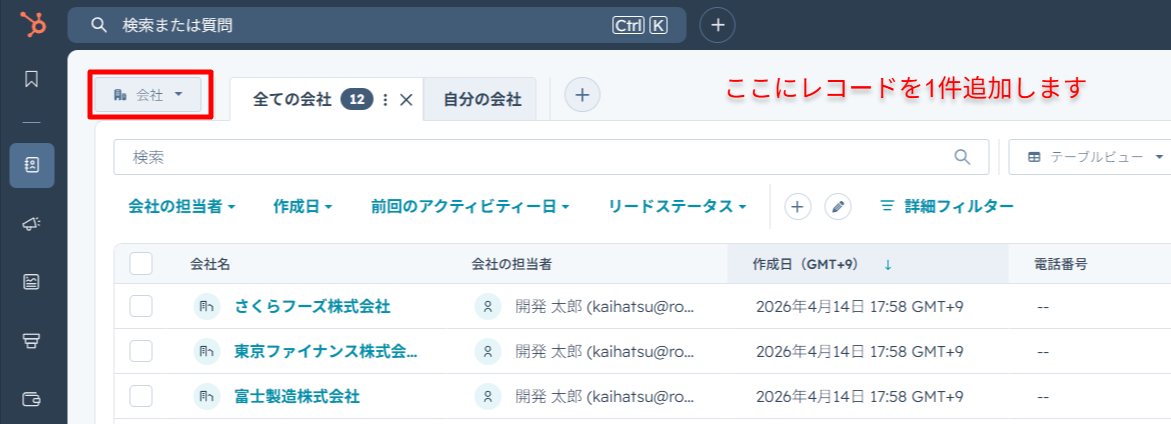Image resolution: width=1171 pixels, height=424 pixels.
Task: Open the bookmarks icon in sidebar
Action: click(x=32, y=78)
